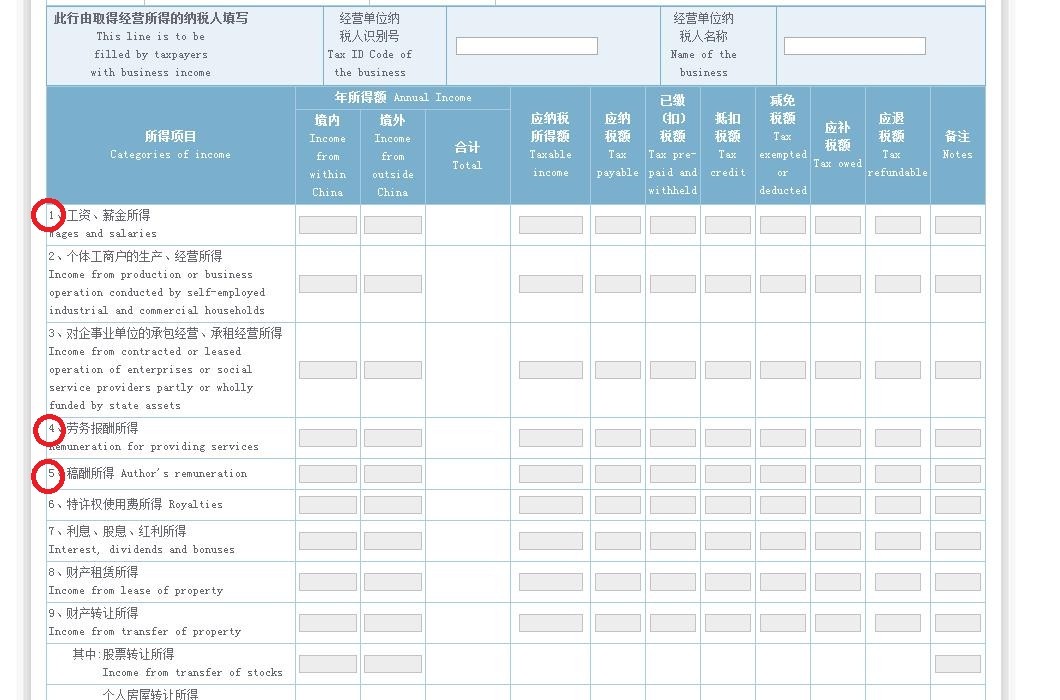Focus the Wages and salaries Taxable income field
Screen dimensions: 1060x700
click(550, 225)
